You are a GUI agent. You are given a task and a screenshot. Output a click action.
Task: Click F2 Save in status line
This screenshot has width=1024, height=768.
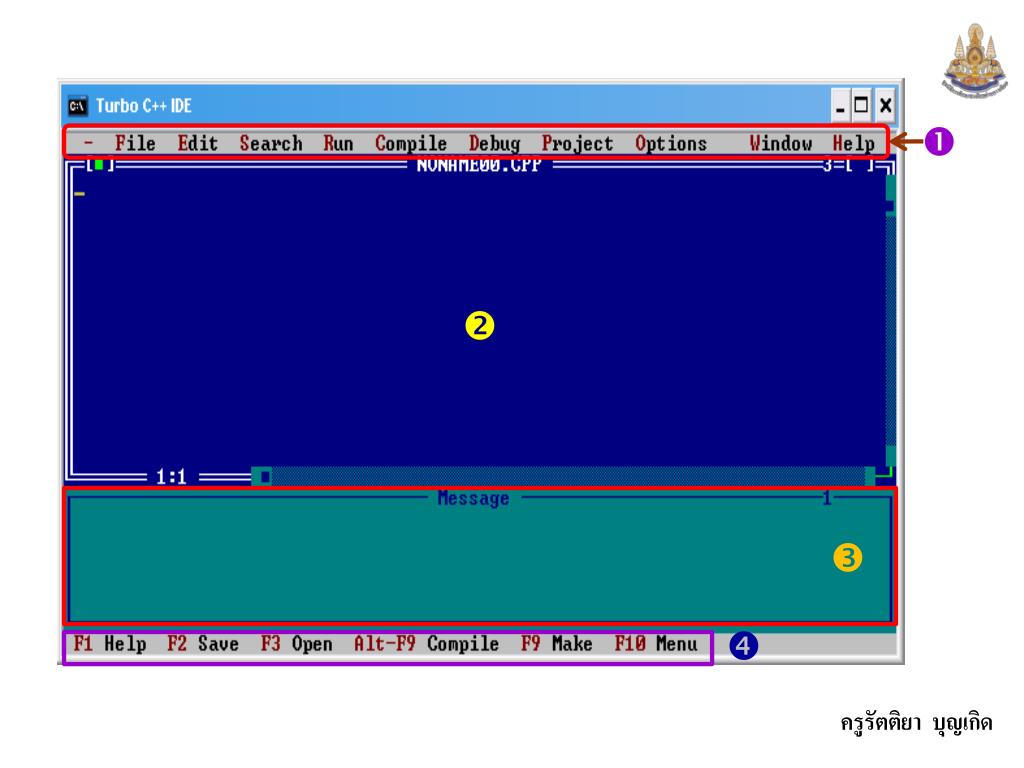(x=203, y=644)
